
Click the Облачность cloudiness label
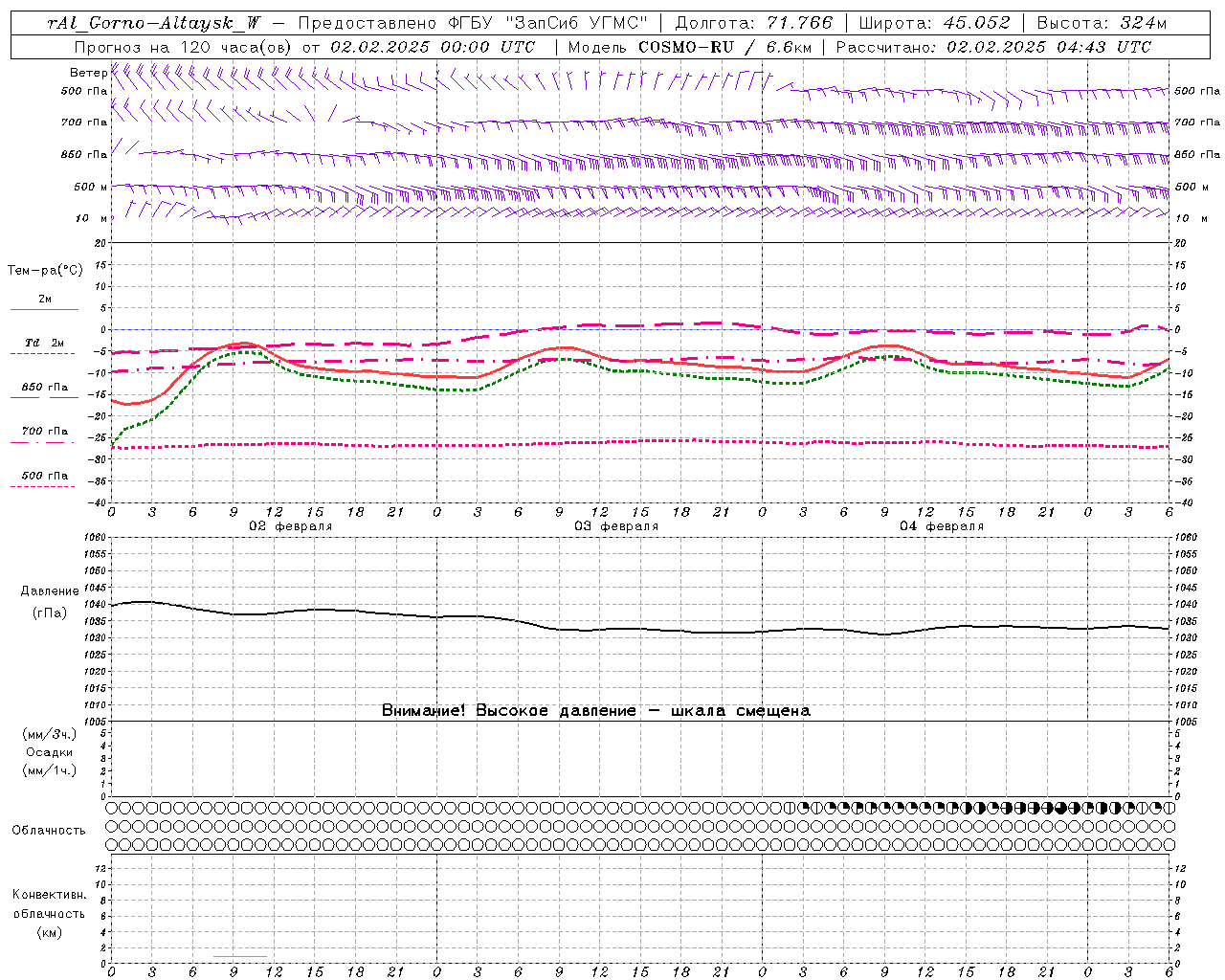tap(49, 831)
